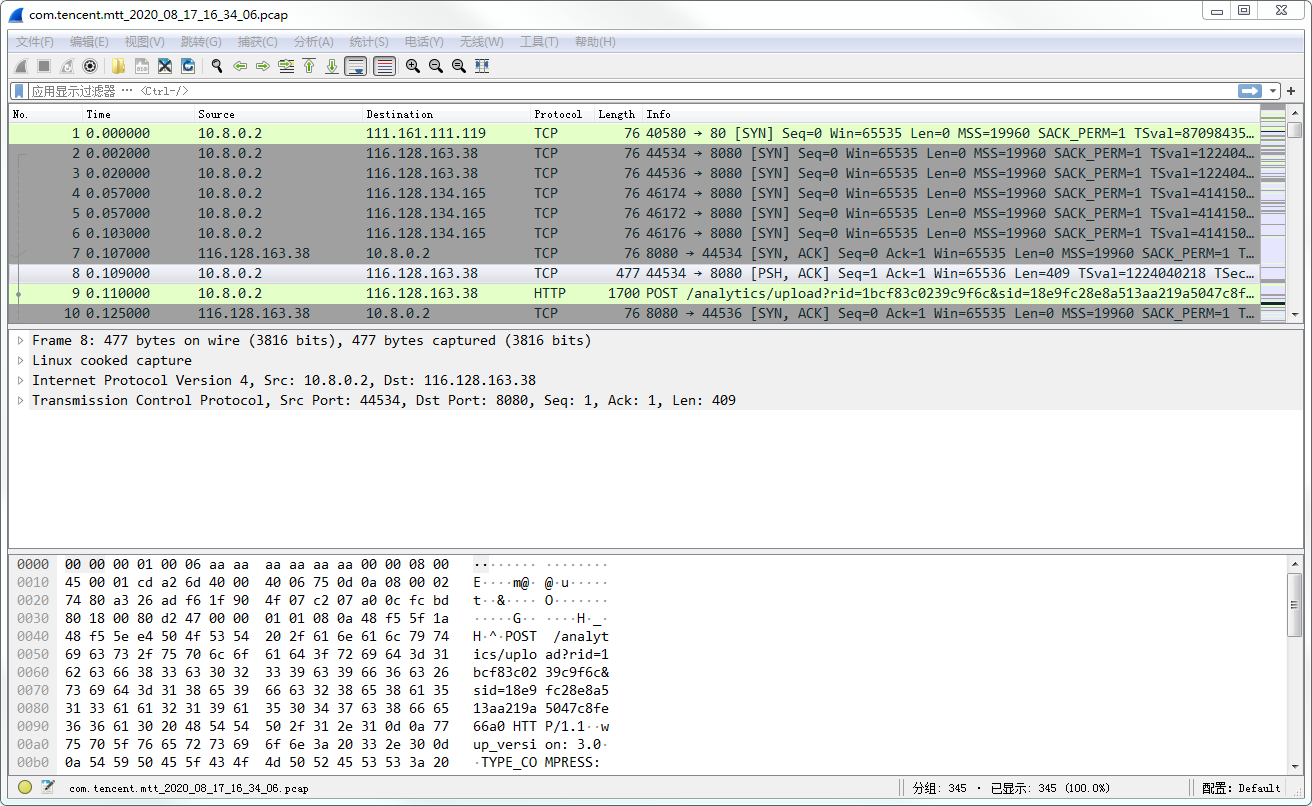Apply display filter arrow button
Viewport: 1312px width, 806px height.
click(1250, 91)
